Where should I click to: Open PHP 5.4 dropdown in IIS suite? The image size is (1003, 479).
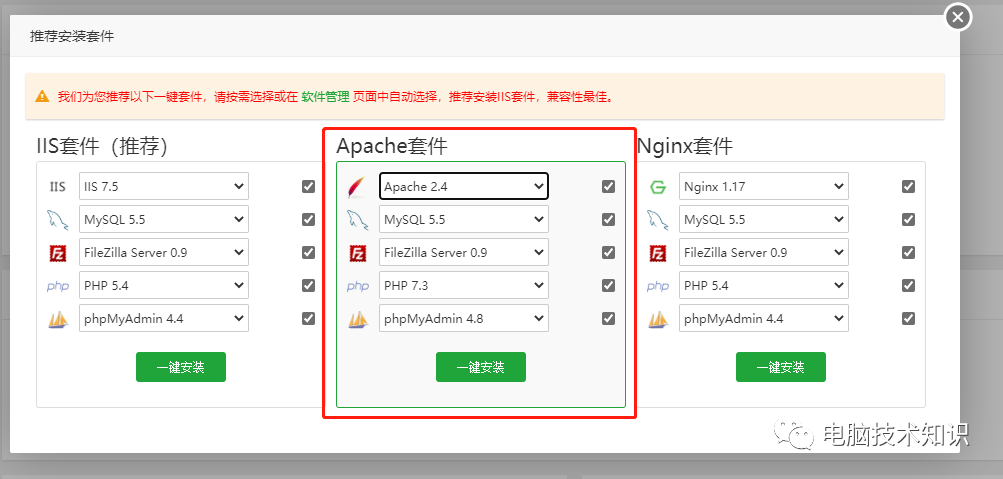tap(164, 285)
